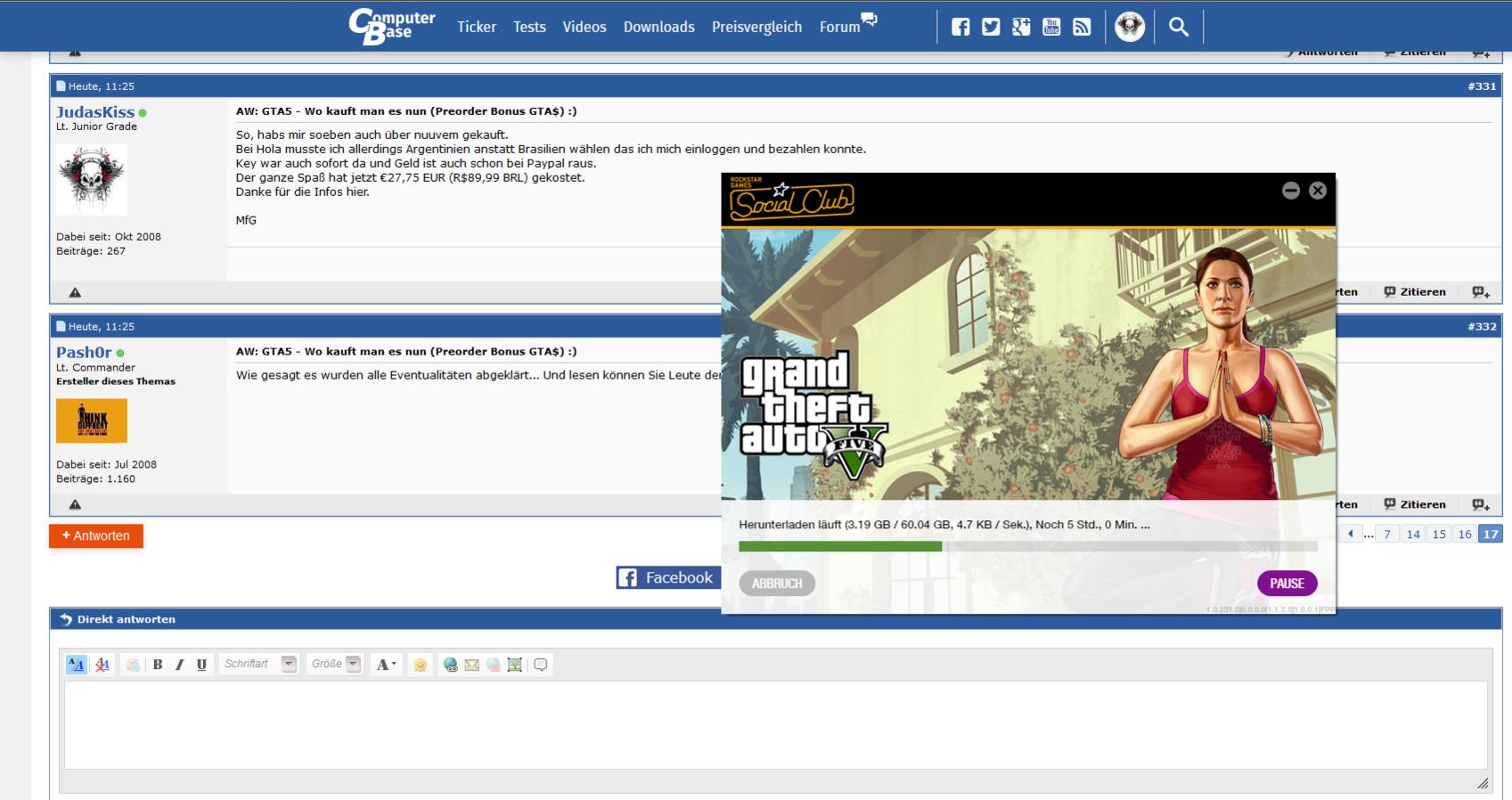Quote JudasKiss's post with Zitieren
The height and width of the screenshot is (800, 1512).
(x=1415, y=292)
